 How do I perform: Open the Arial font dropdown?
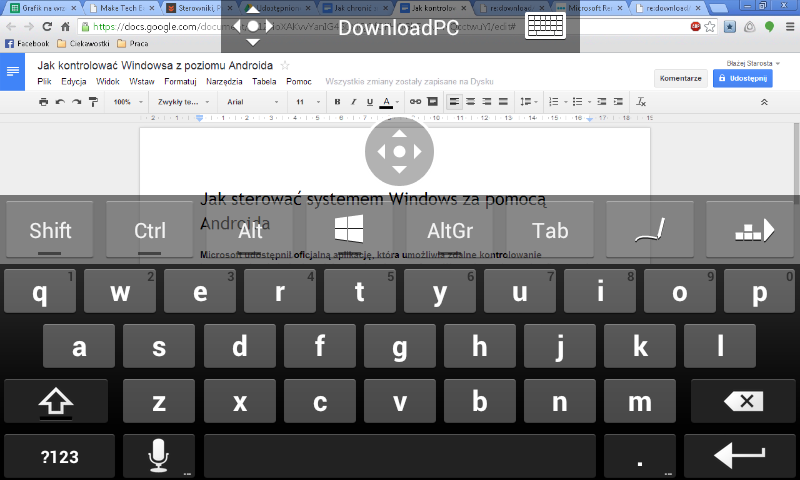pos(253,102)
